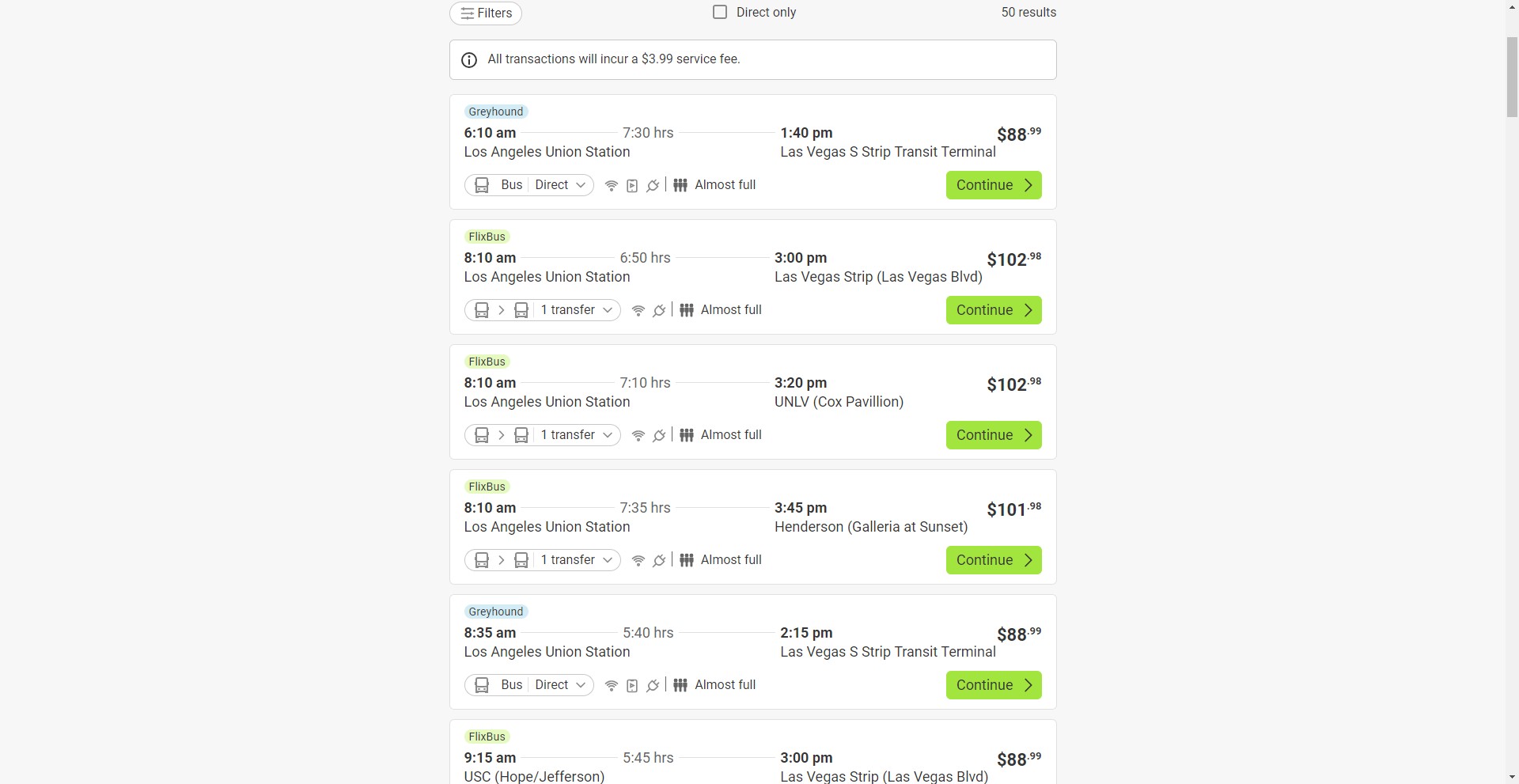
Task: Continue with the 3:20 pm UNLV arrival trip
Action: tap(994, 435)
